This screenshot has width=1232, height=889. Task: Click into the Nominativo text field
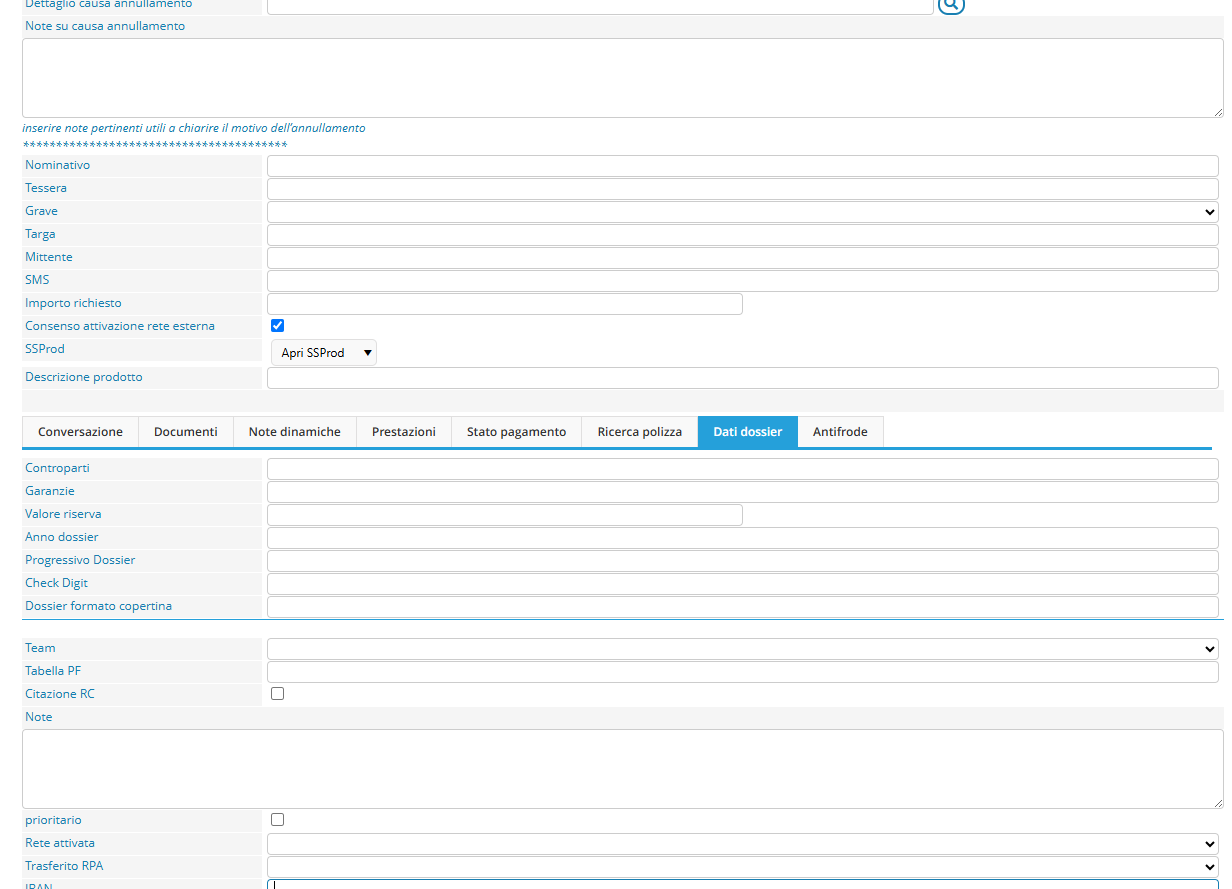click(742, 165)
